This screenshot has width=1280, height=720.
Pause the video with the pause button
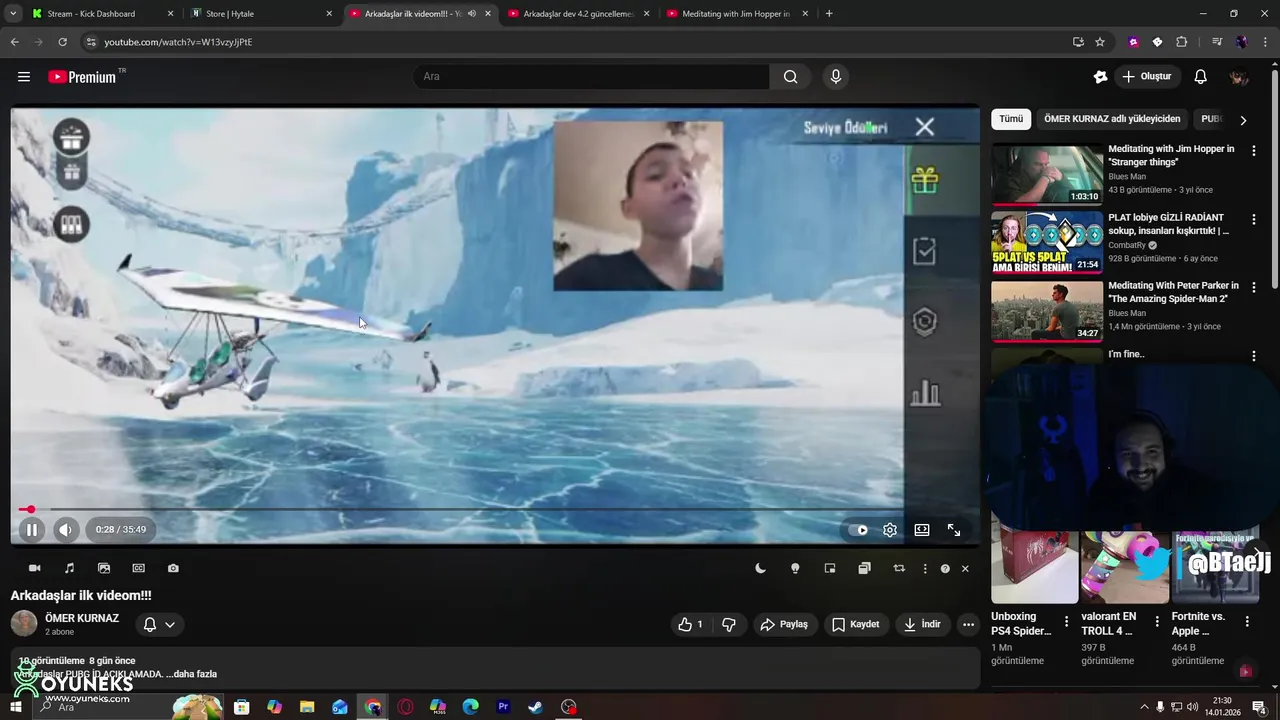point(32,530)
